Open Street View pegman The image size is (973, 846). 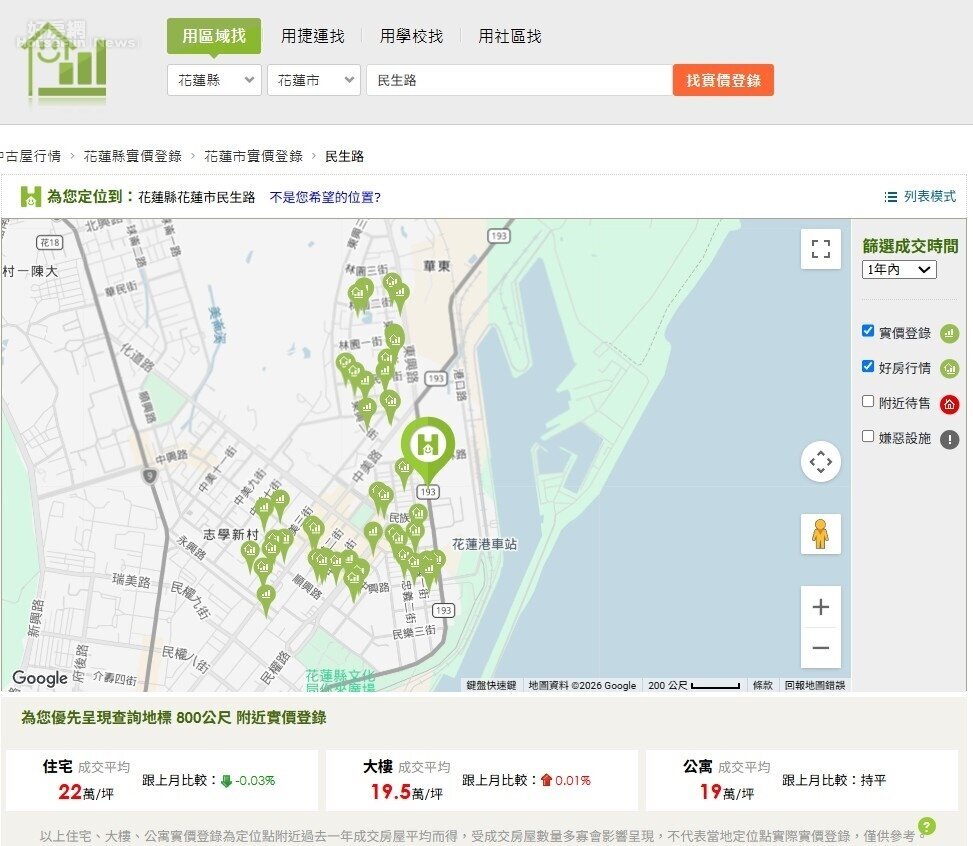point(820,534)
